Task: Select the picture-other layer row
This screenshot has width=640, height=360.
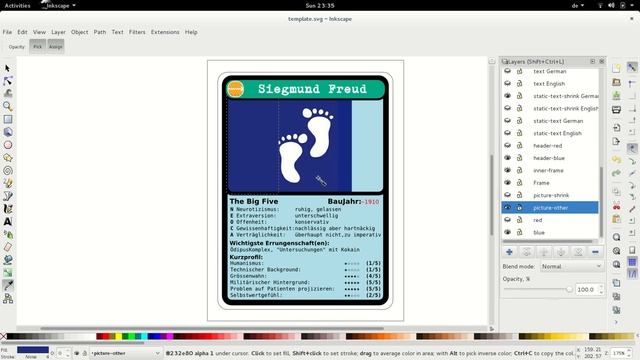Action: (x=550, y=207)
